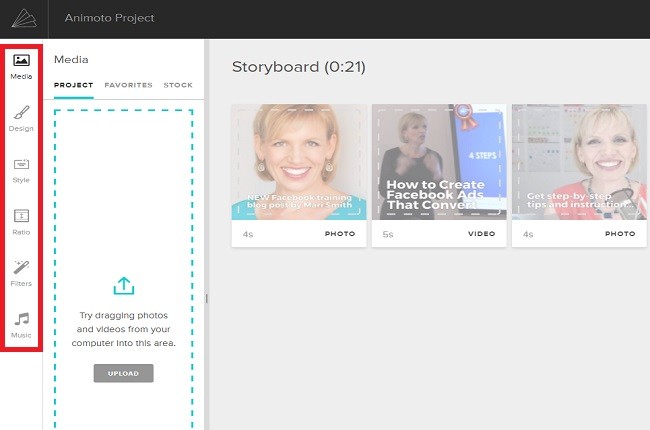Select the first storyboard photo thumbnail
Viewport: 650px width, 430px height.
pyautogui.click(x=299, y=160)
